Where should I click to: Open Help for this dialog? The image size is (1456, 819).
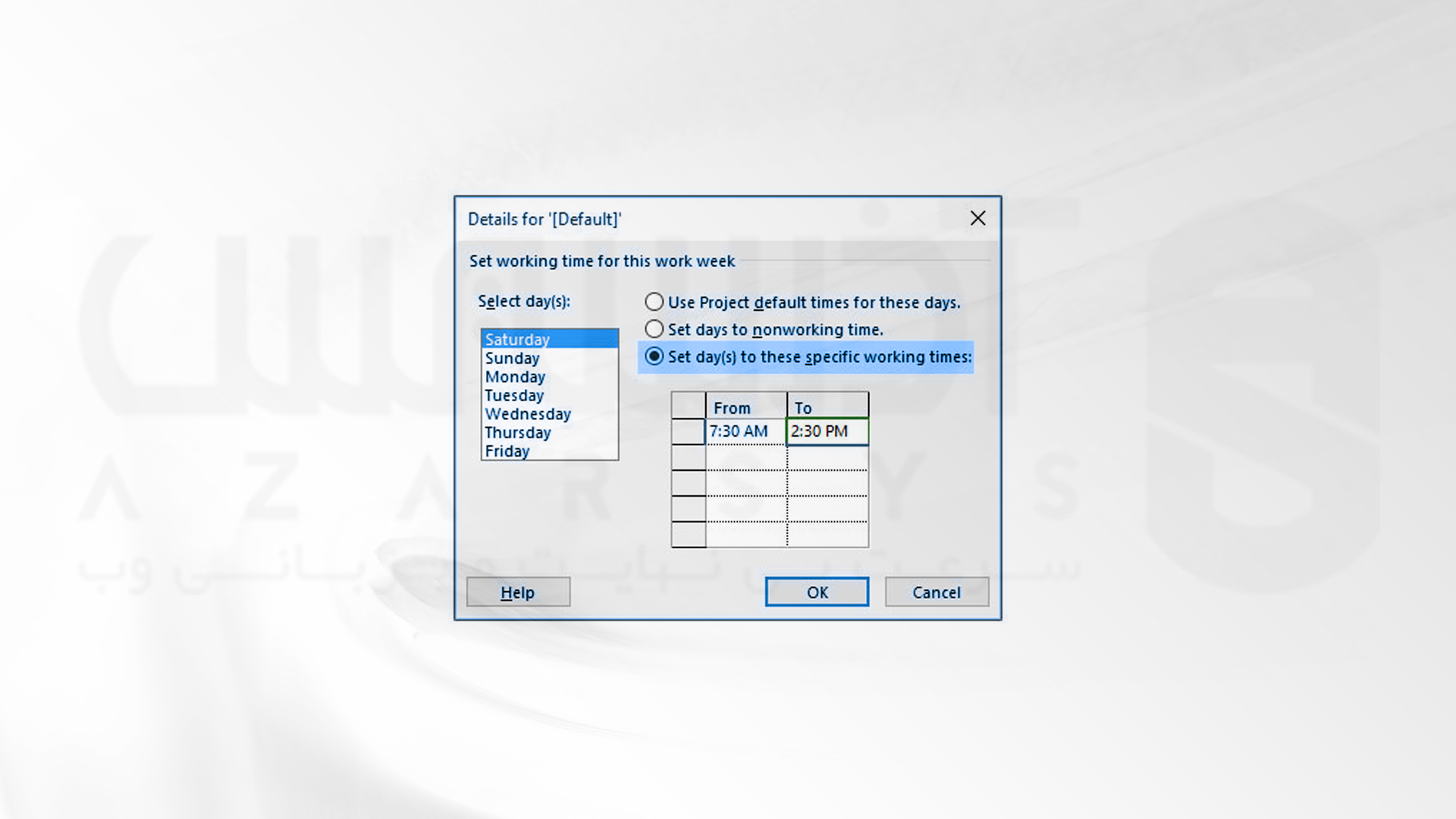point(518,592)
